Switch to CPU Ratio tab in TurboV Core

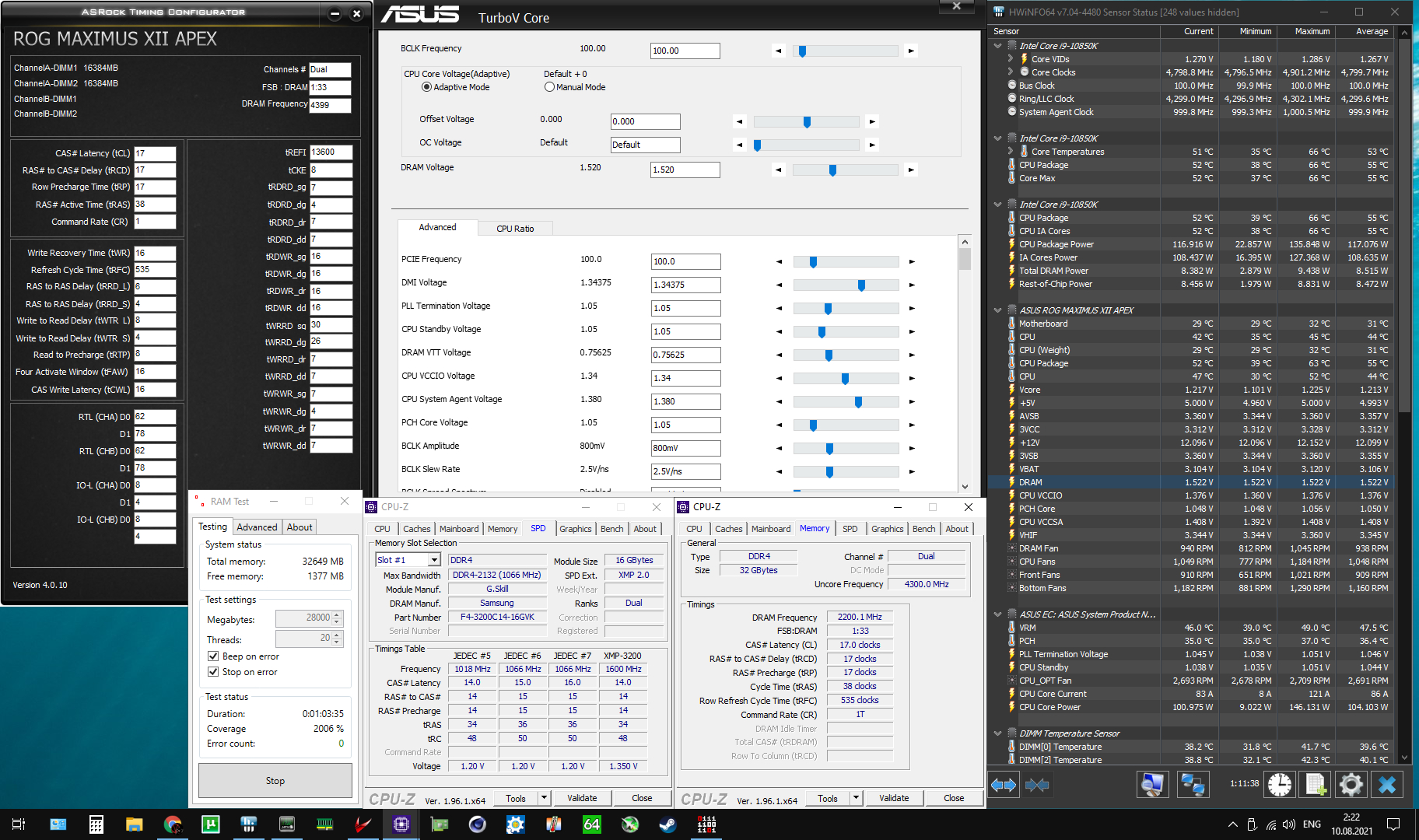coord(515,229)
